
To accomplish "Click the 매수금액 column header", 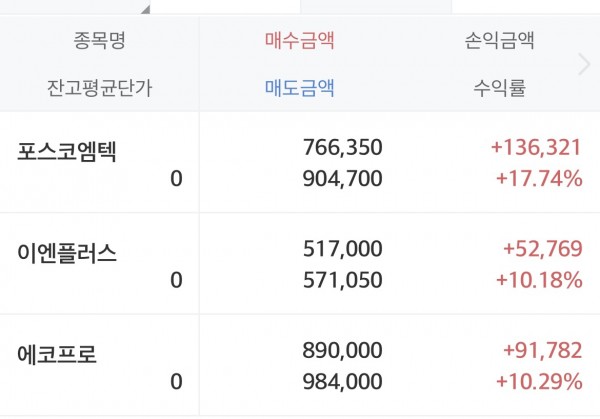I will [x=299, y=41].
